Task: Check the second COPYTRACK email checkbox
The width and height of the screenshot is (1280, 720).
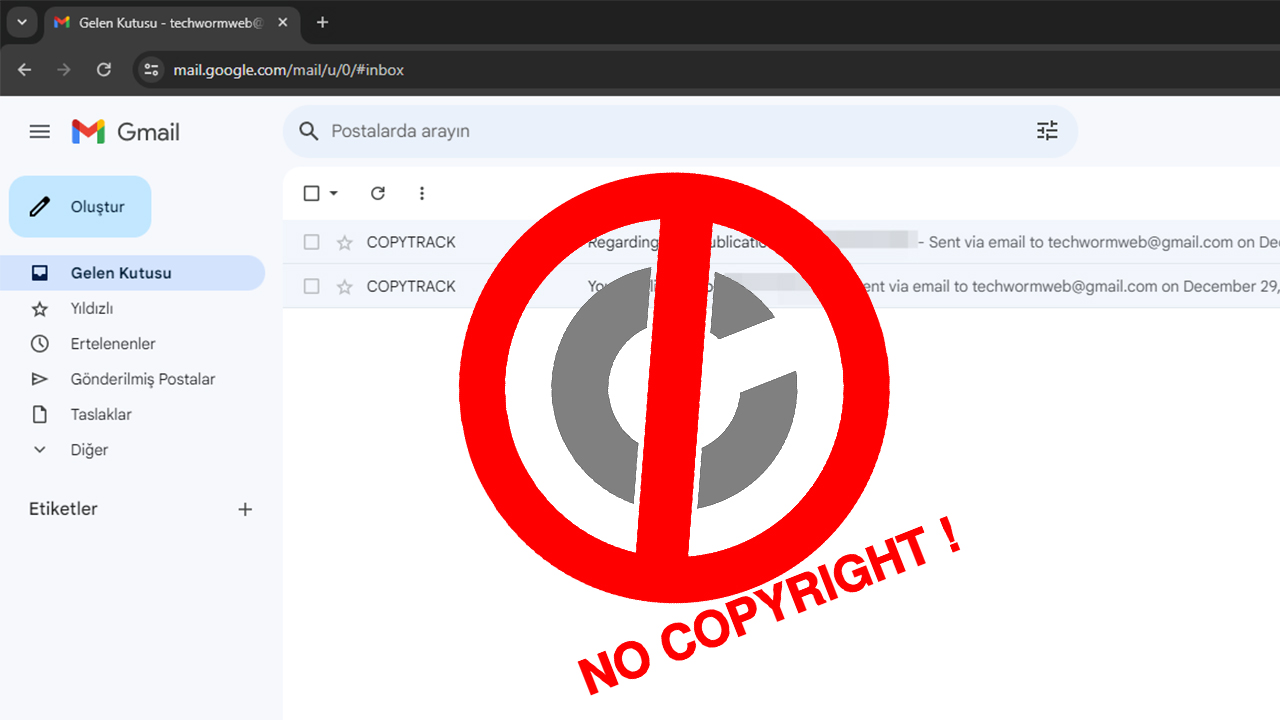Action: (x=312, y=287)
